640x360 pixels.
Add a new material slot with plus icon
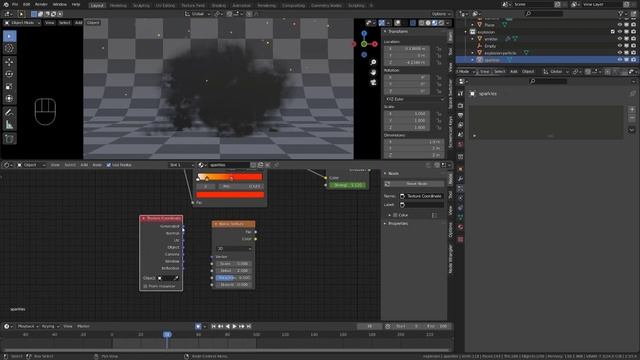(x=632, y=109)
